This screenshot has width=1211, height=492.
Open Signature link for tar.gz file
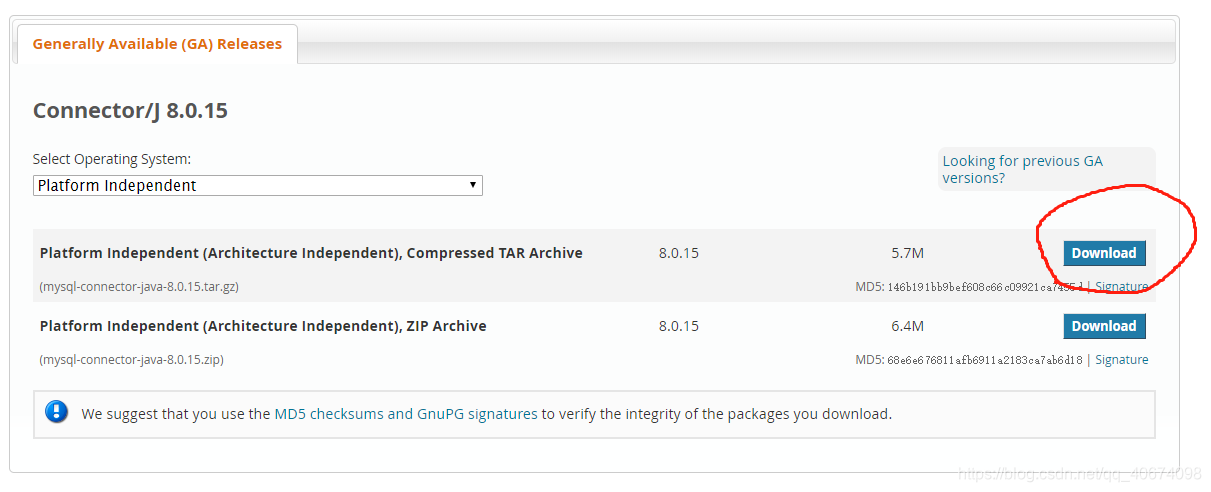pos(1121,286)
